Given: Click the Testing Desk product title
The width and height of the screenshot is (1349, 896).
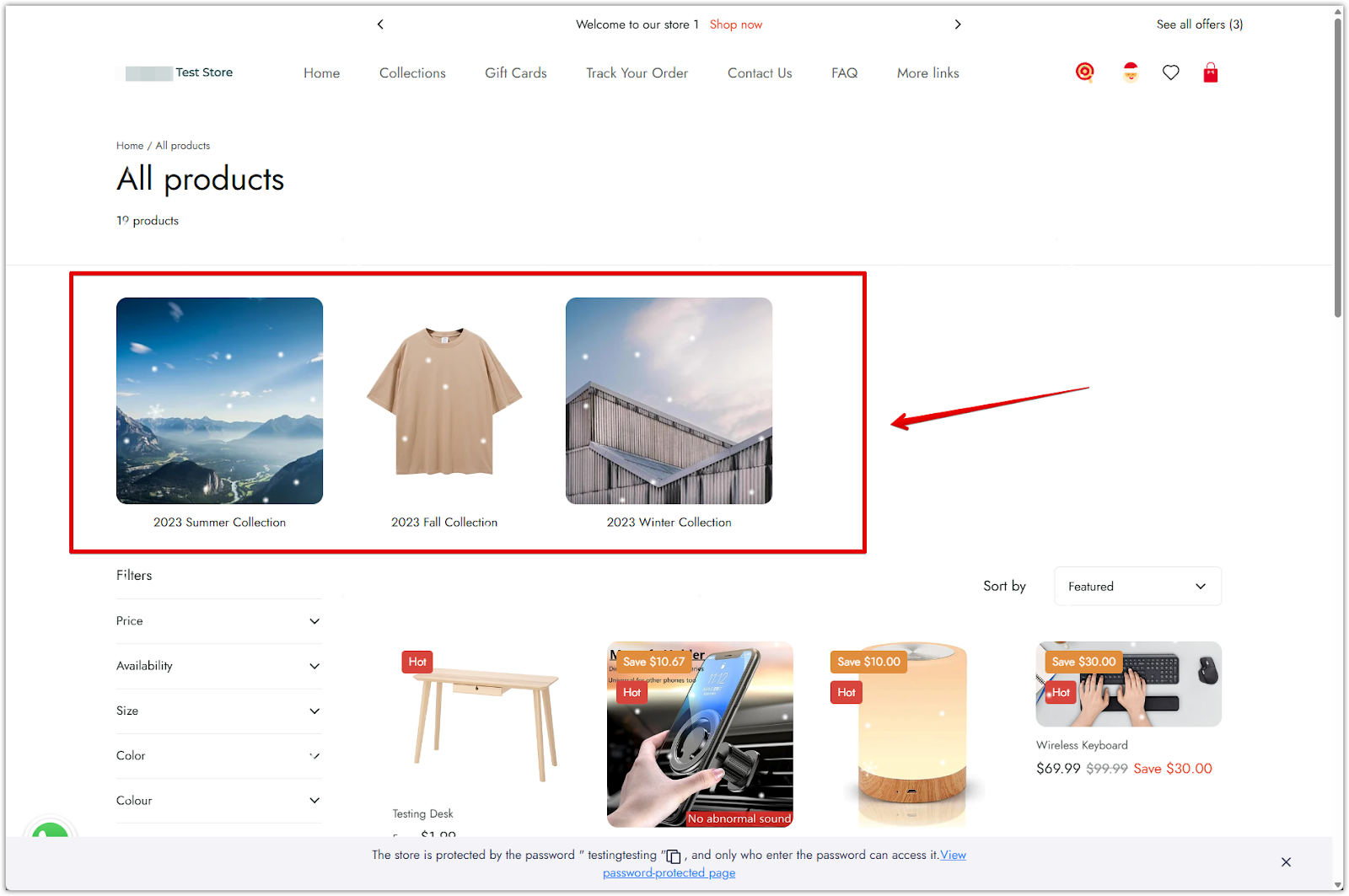Looking at the screenshot, I should pyautogui.click(x=422, y=813).
